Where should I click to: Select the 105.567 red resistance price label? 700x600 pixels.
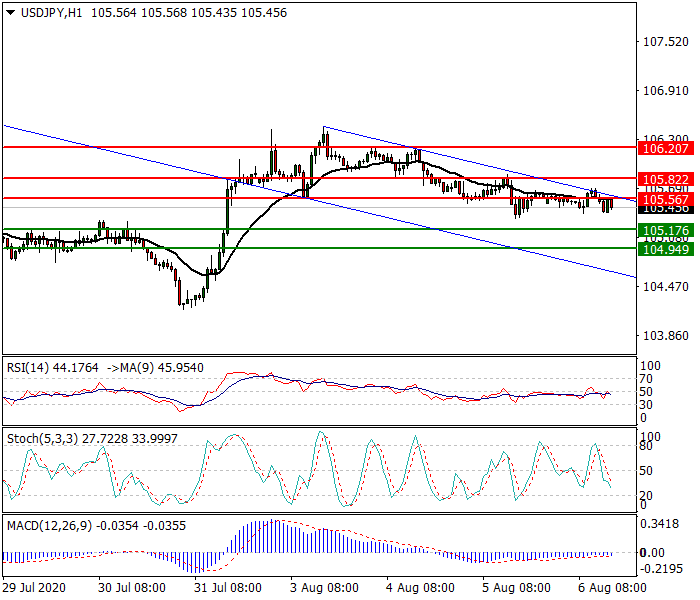coord(666,199)
